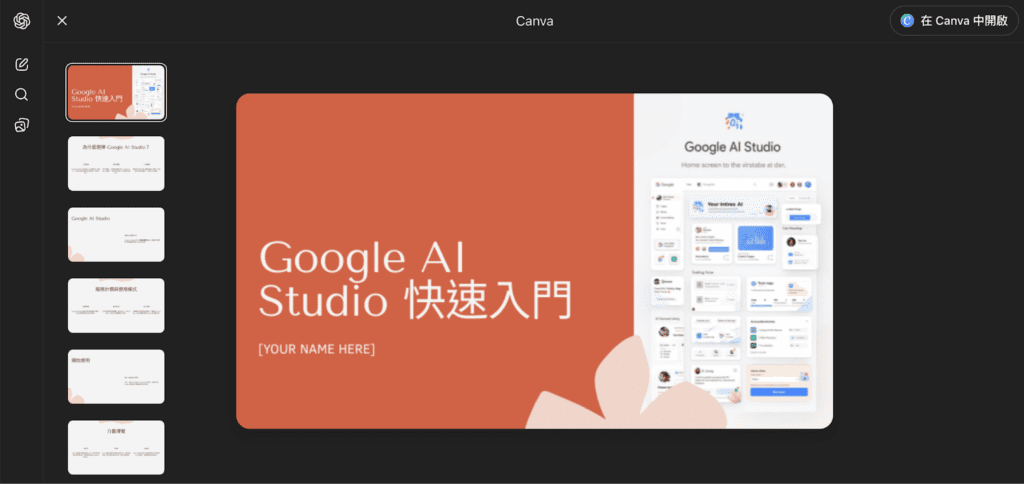Click the dashboard mockup image in the slide
1024x484 pixels.
tap(733, 290)
